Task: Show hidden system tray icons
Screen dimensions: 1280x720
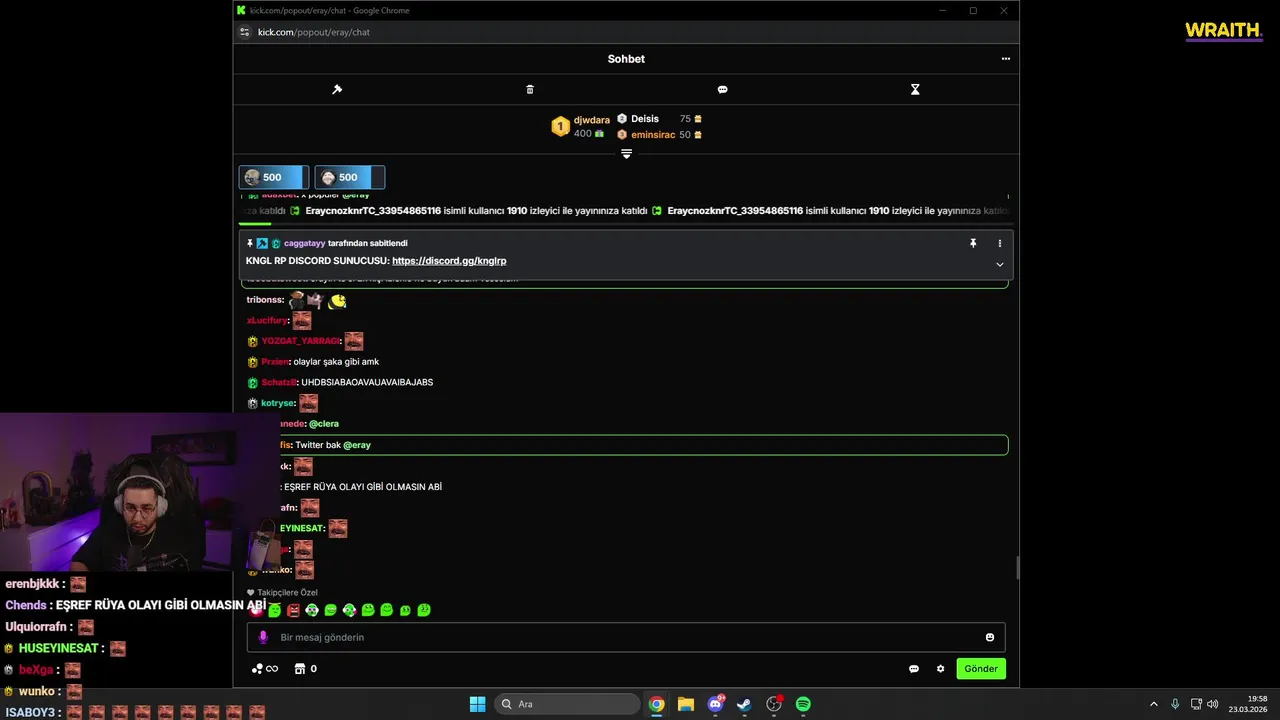Action: (1153, 704)
